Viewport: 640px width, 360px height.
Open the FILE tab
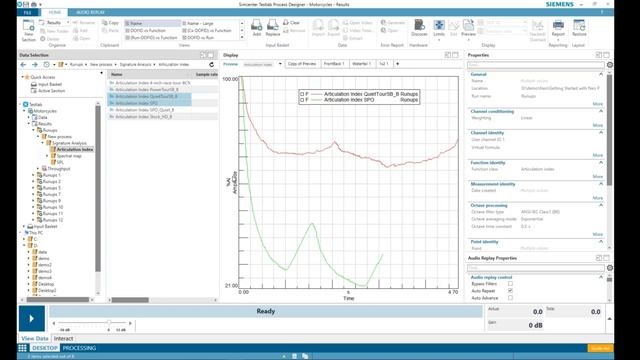[27, 13]
